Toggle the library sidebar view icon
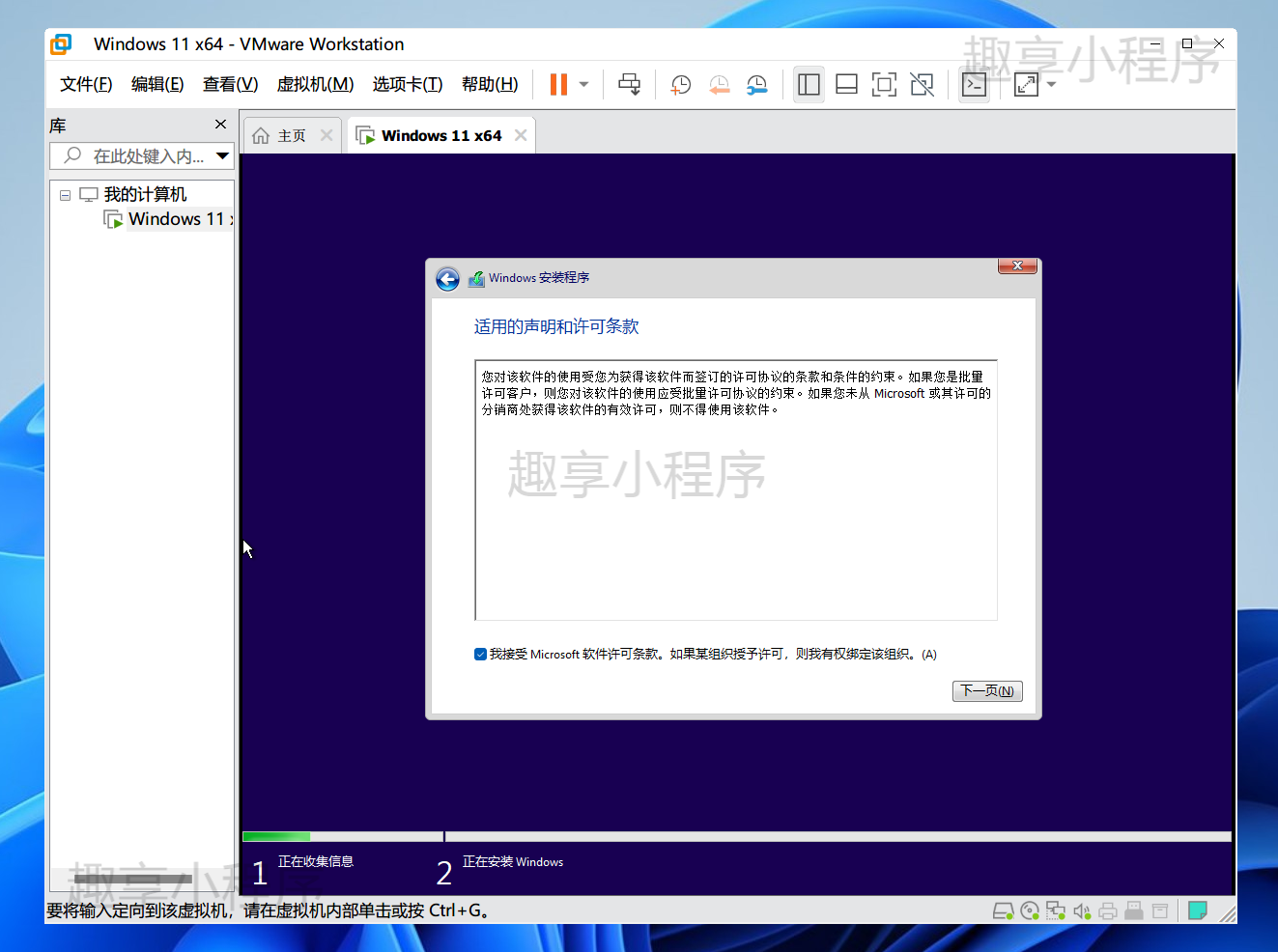The image size is (1278, 952). tap(809, 85)
